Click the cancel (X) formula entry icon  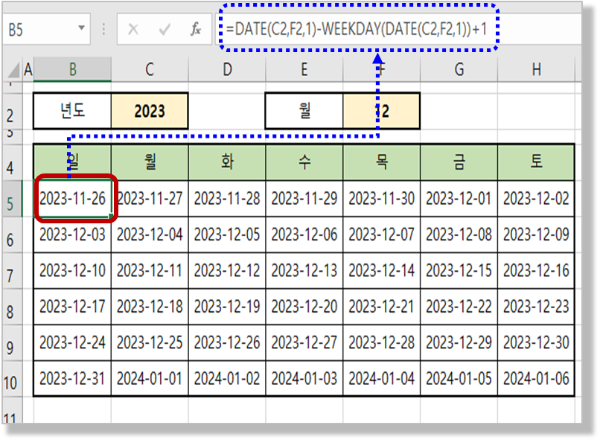(x=133, y=29)
